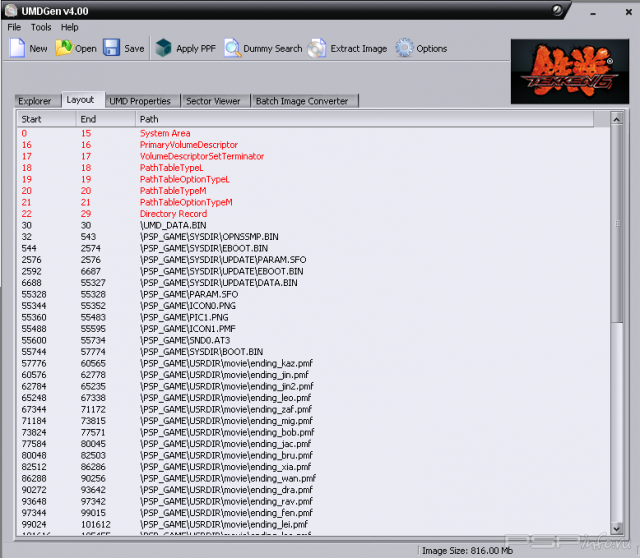Viewport: 640px width, 558px height.
Task: Open Options gear icon
Action: tap(404, 48)
